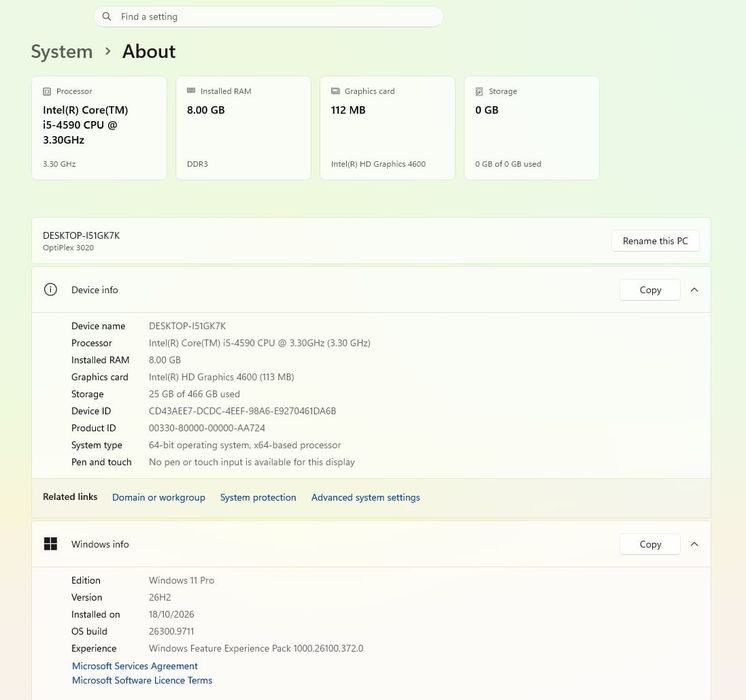The width and height of the screenshot is (746, 700).
Task: Click the search magnifier icon
Action: [107, 17]
